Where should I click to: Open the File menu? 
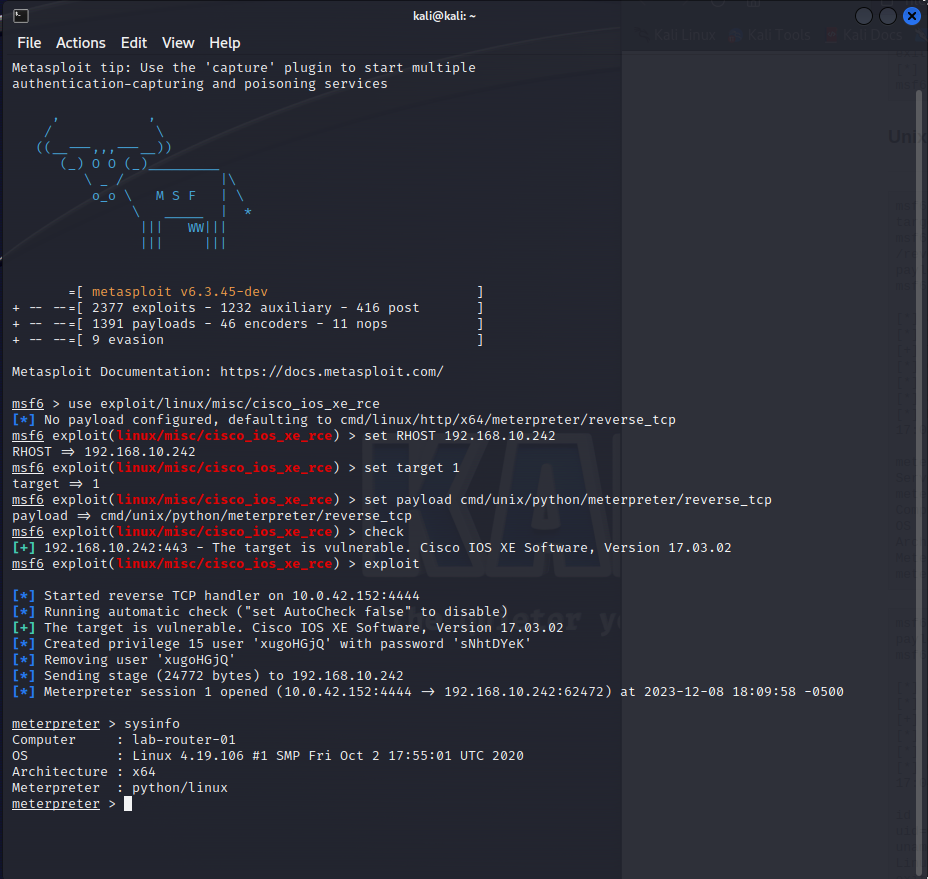(29, 43)
